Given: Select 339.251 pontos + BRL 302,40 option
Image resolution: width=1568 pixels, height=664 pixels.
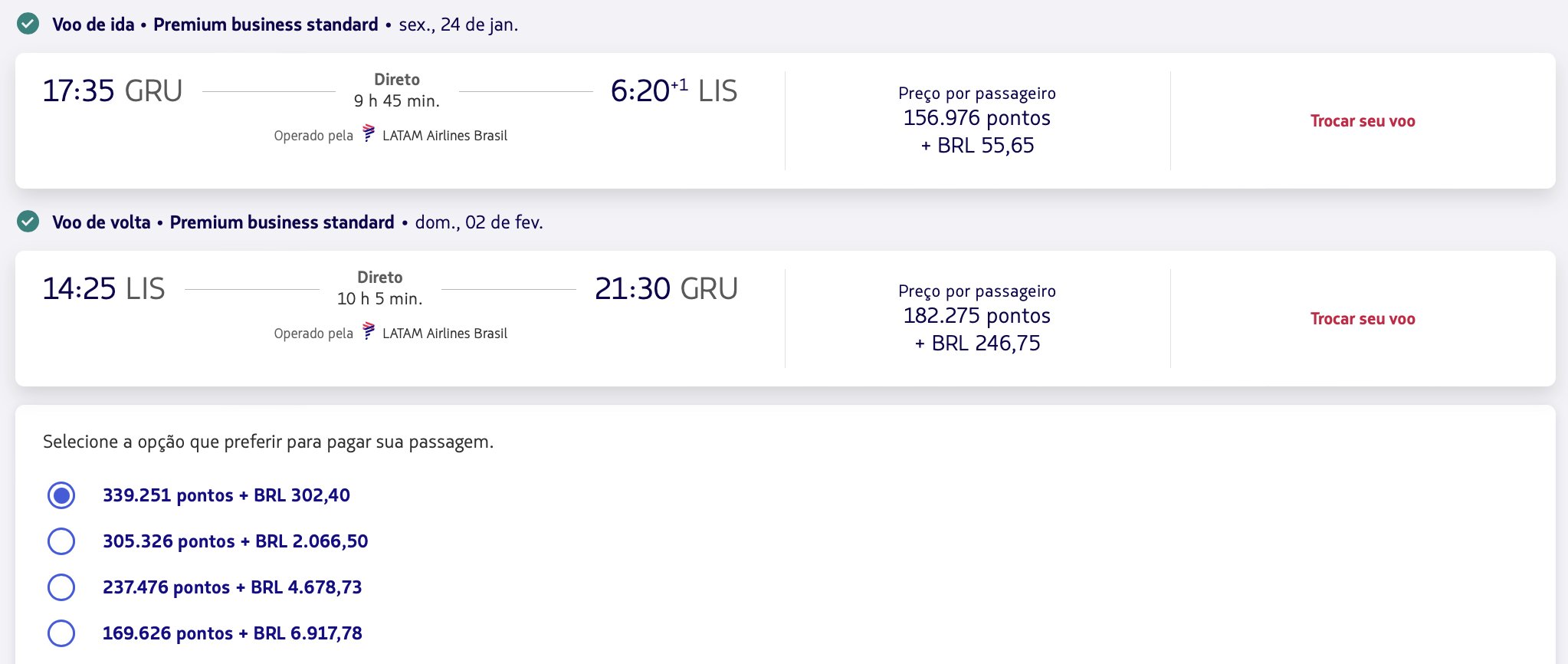Looking at the screenshot, I should [x=61, y=495].
